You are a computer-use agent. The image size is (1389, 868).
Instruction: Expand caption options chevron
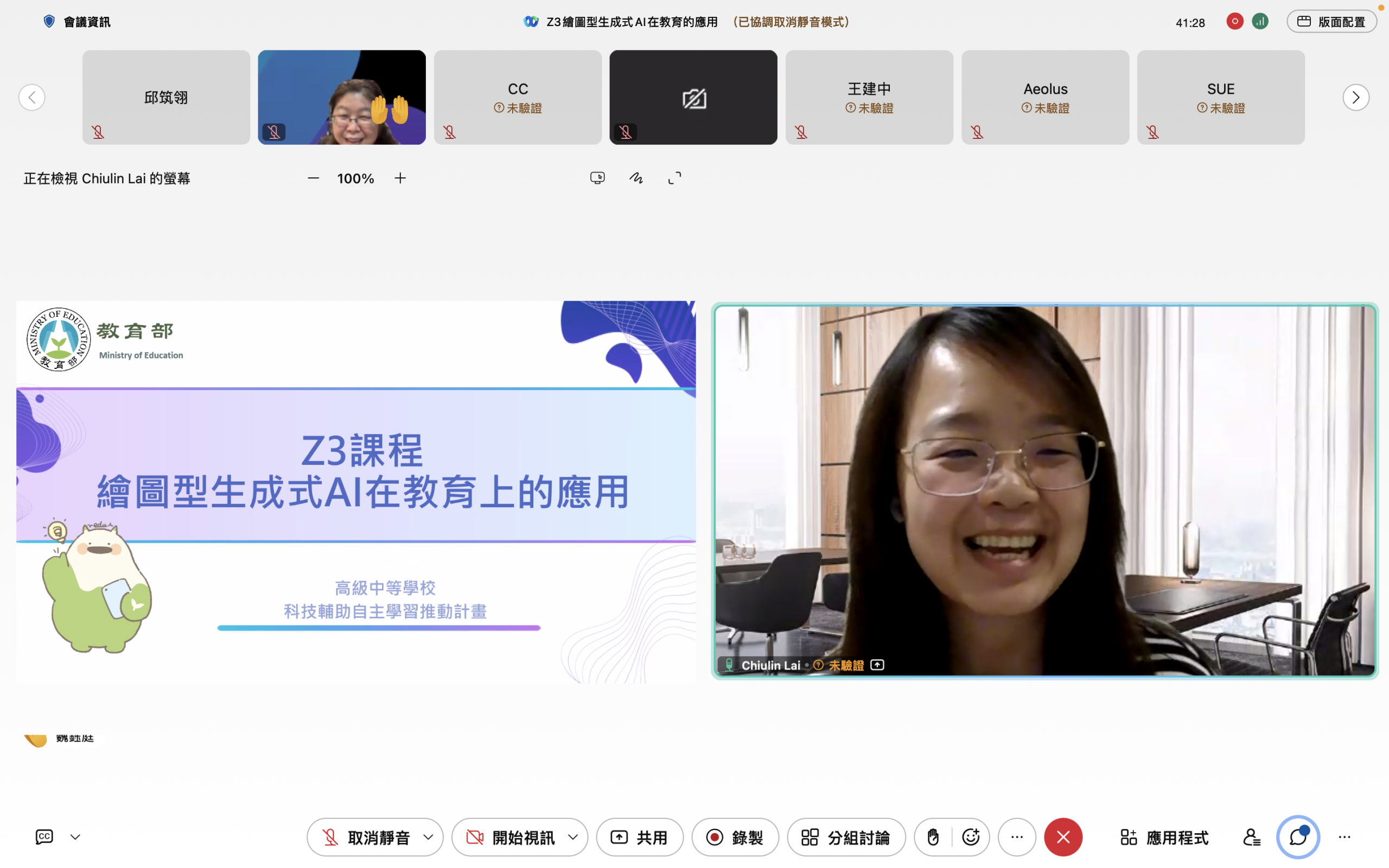[x=75, y=837]
